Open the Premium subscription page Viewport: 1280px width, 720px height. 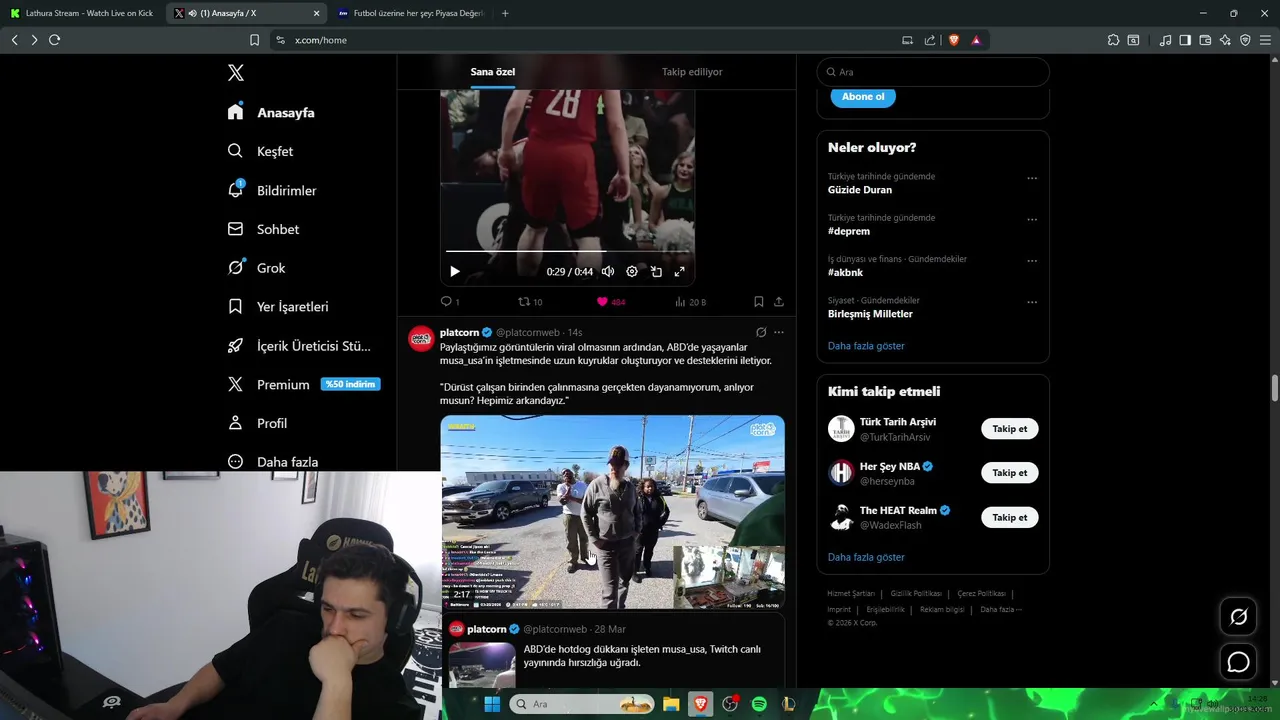click(x=303, y=384)
